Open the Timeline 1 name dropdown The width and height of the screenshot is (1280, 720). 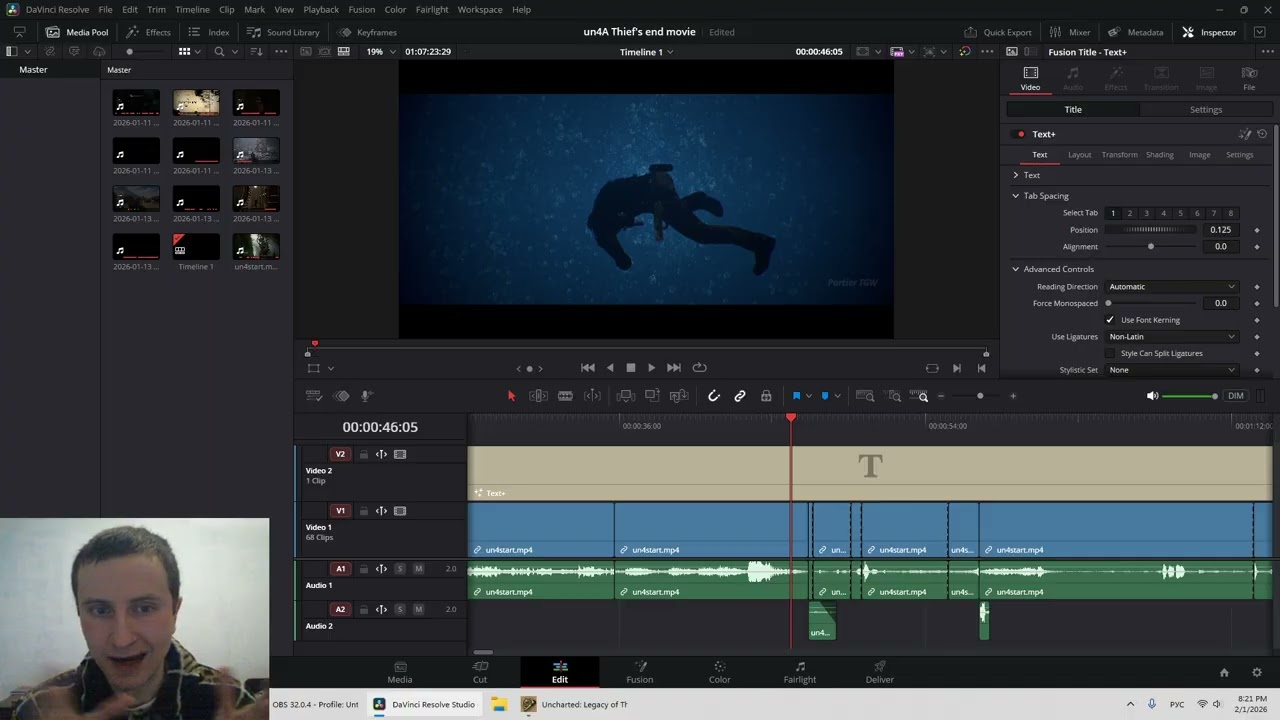coord(646,52)
